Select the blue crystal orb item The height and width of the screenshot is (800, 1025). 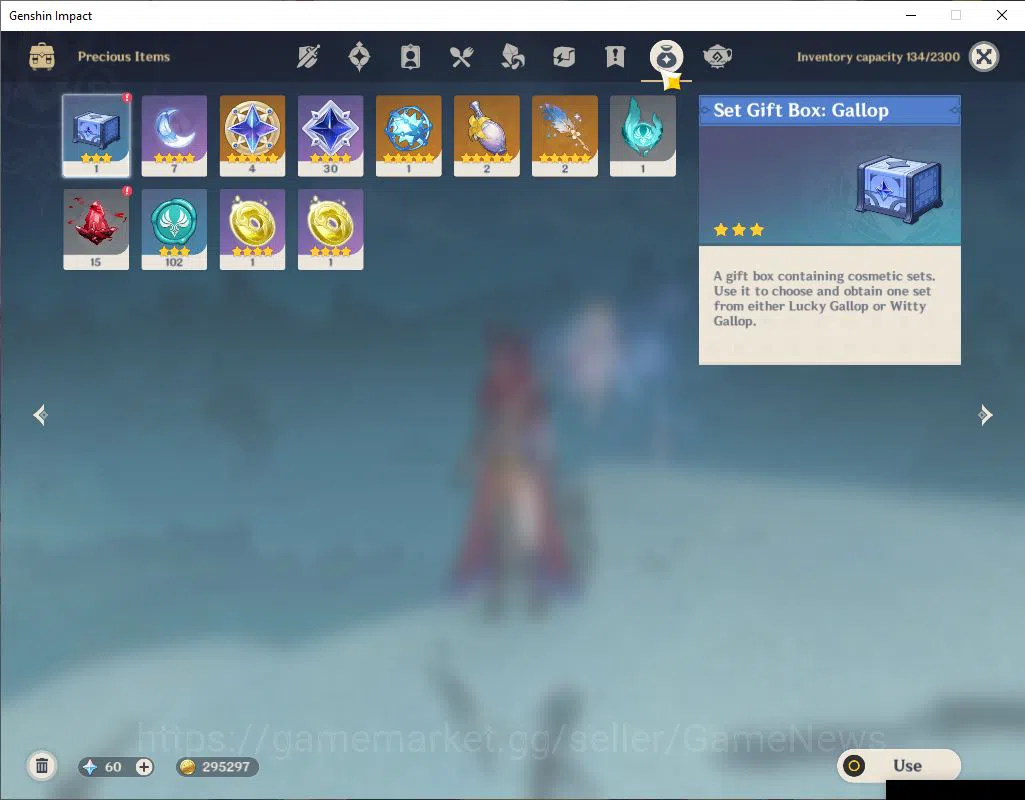point(409,136)
